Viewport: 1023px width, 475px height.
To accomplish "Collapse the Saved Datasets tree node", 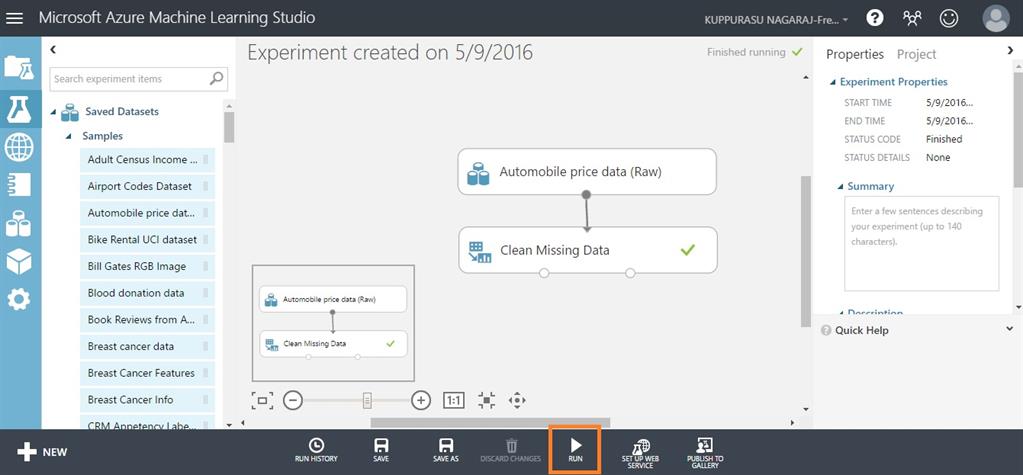I will 53,112.
